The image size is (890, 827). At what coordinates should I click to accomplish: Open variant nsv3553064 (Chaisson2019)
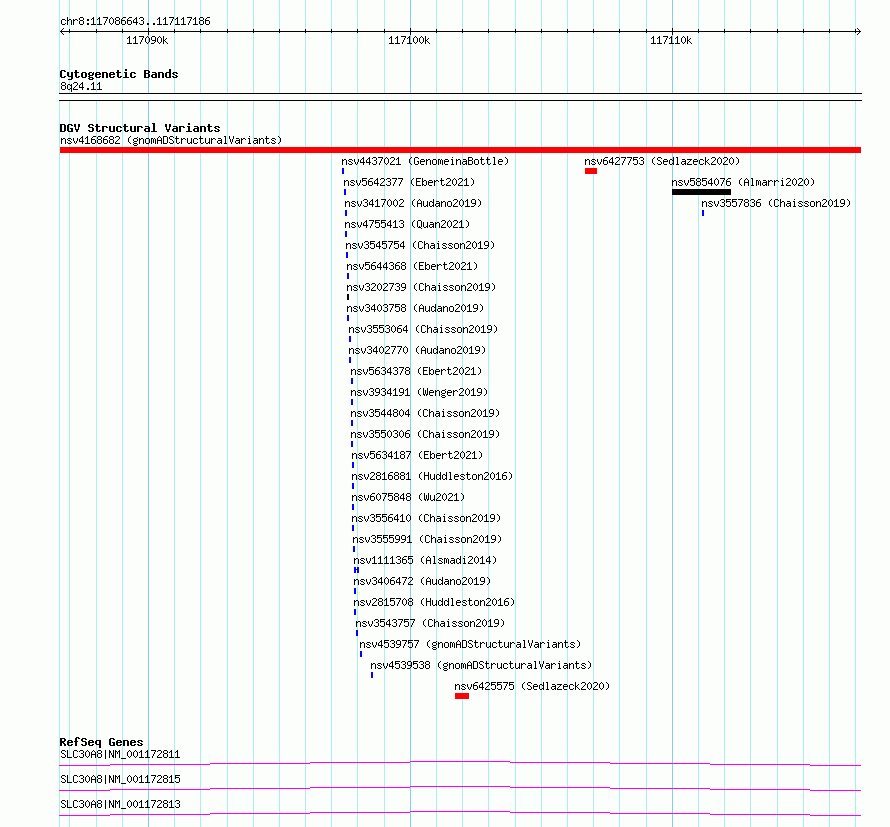click(423, 329)
